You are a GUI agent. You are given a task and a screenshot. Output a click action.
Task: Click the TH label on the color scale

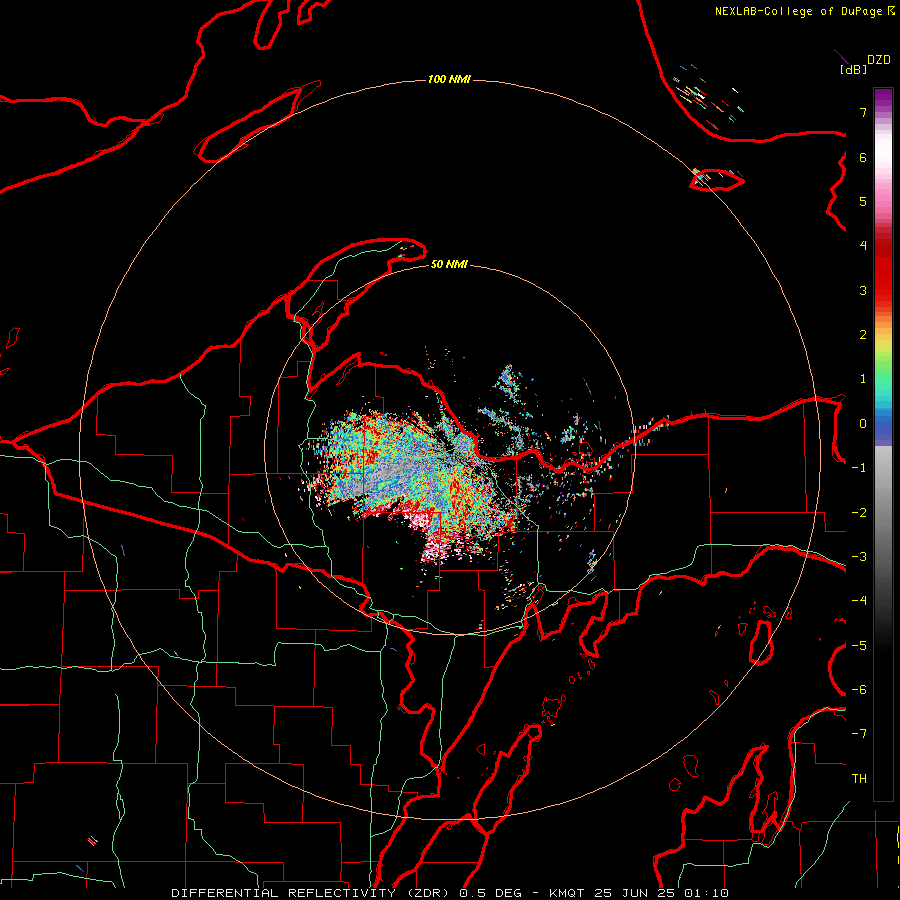tap(859, 779)
